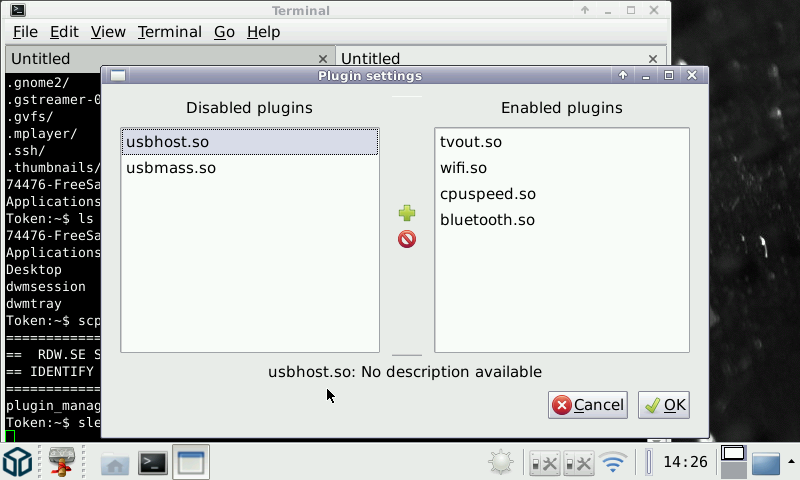
Task: Click the Plugin settings taskbar window button
Action: coord(190,462)
